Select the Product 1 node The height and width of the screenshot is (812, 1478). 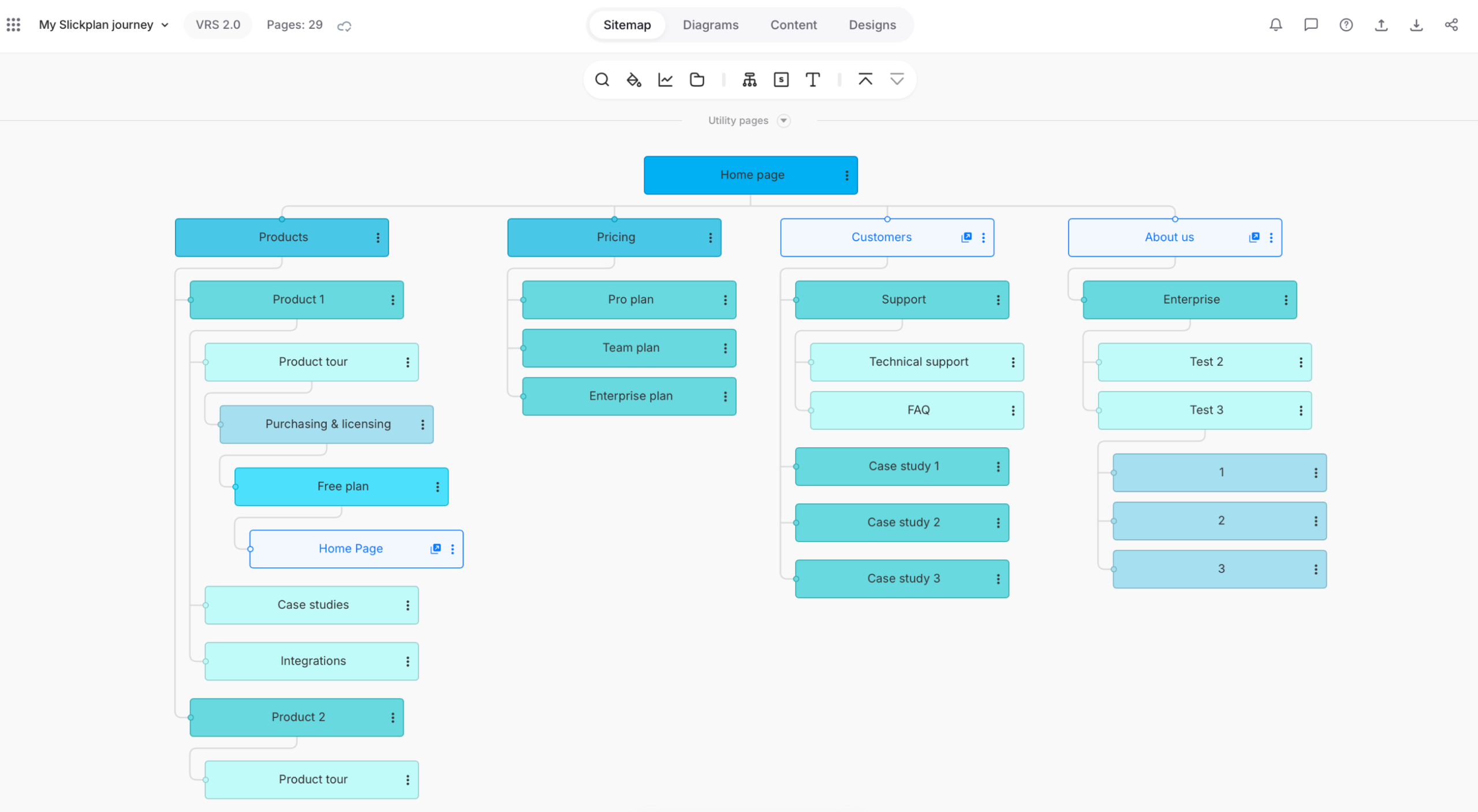click(297, 300)
